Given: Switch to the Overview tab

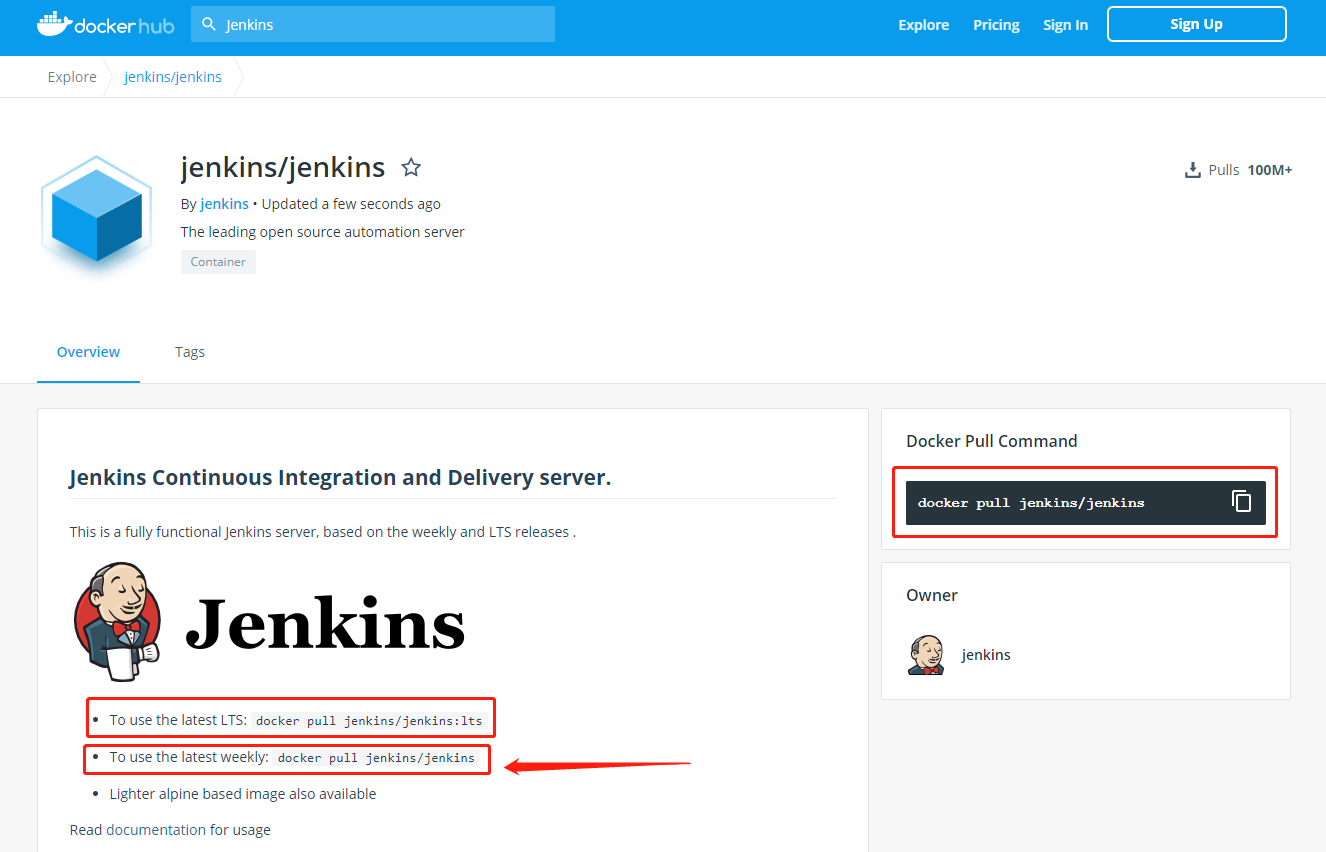Looking at the screenshot, I should tap(88, 352).
